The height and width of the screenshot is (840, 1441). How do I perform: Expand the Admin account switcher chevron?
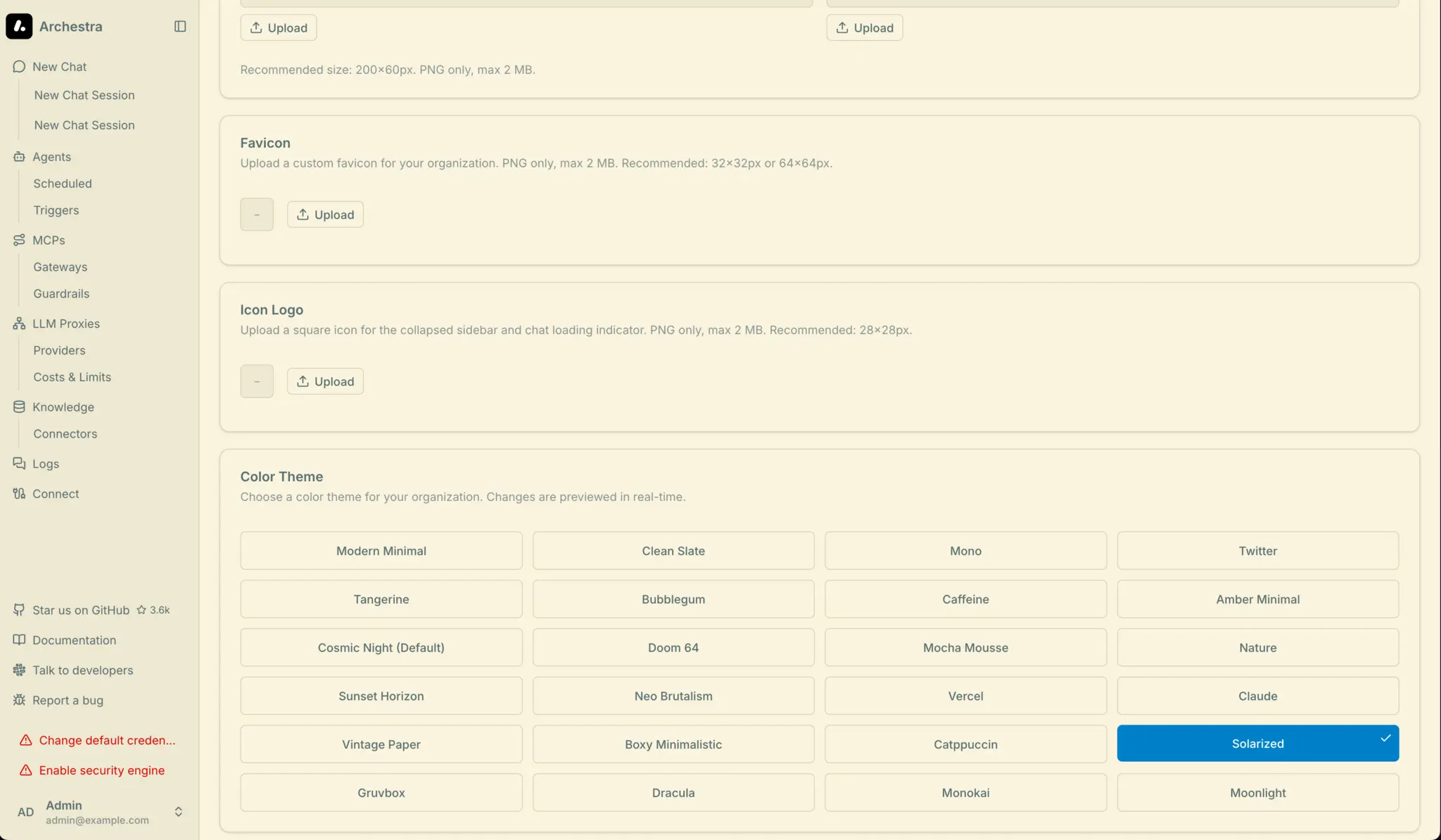pyautogui.click(x=179, y=812)
